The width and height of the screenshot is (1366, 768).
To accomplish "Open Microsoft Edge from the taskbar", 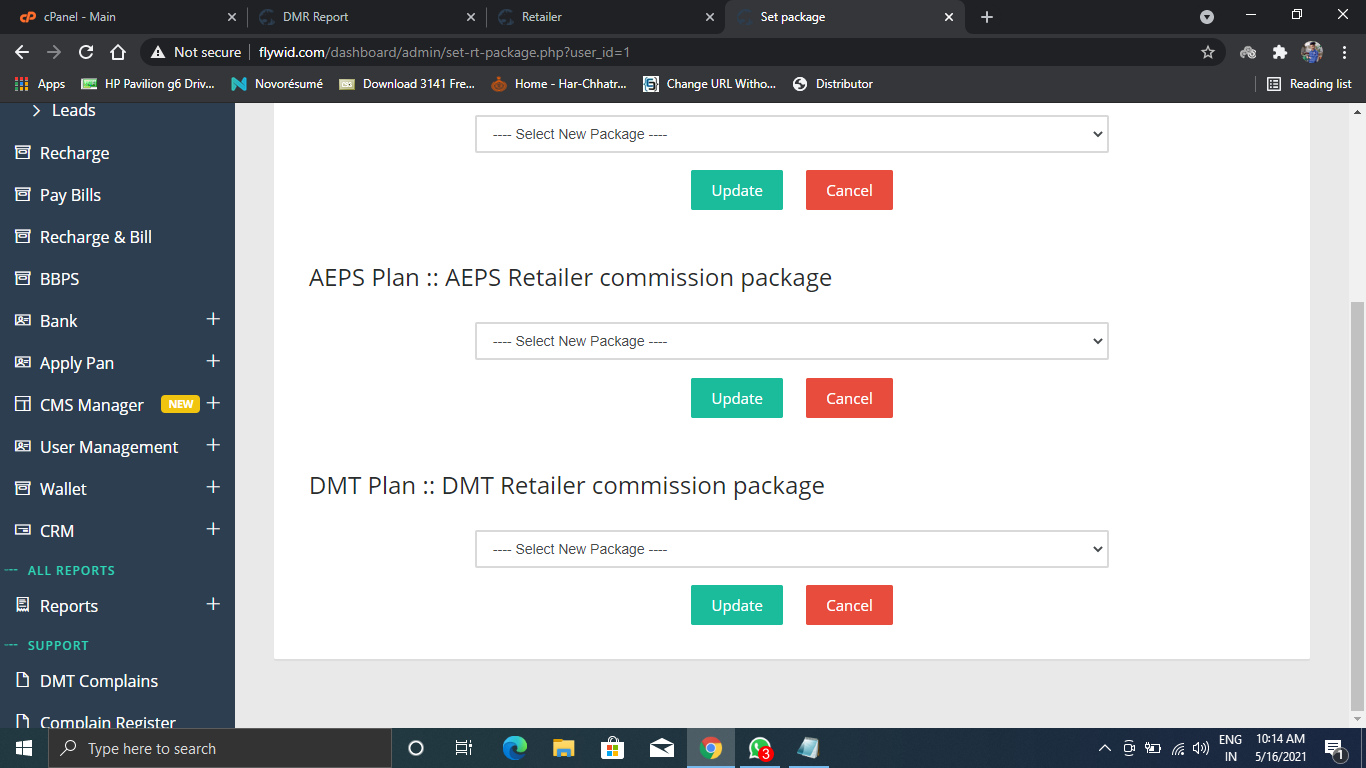I will pos(515,748).
